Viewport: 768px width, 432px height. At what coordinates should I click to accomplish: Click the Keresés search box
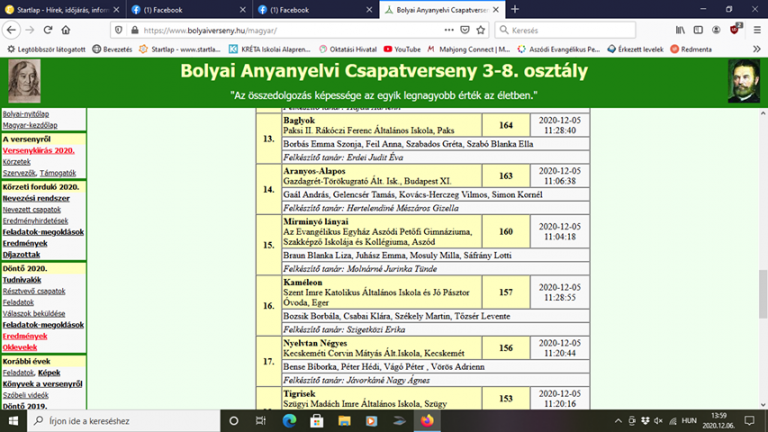(565, 30)
